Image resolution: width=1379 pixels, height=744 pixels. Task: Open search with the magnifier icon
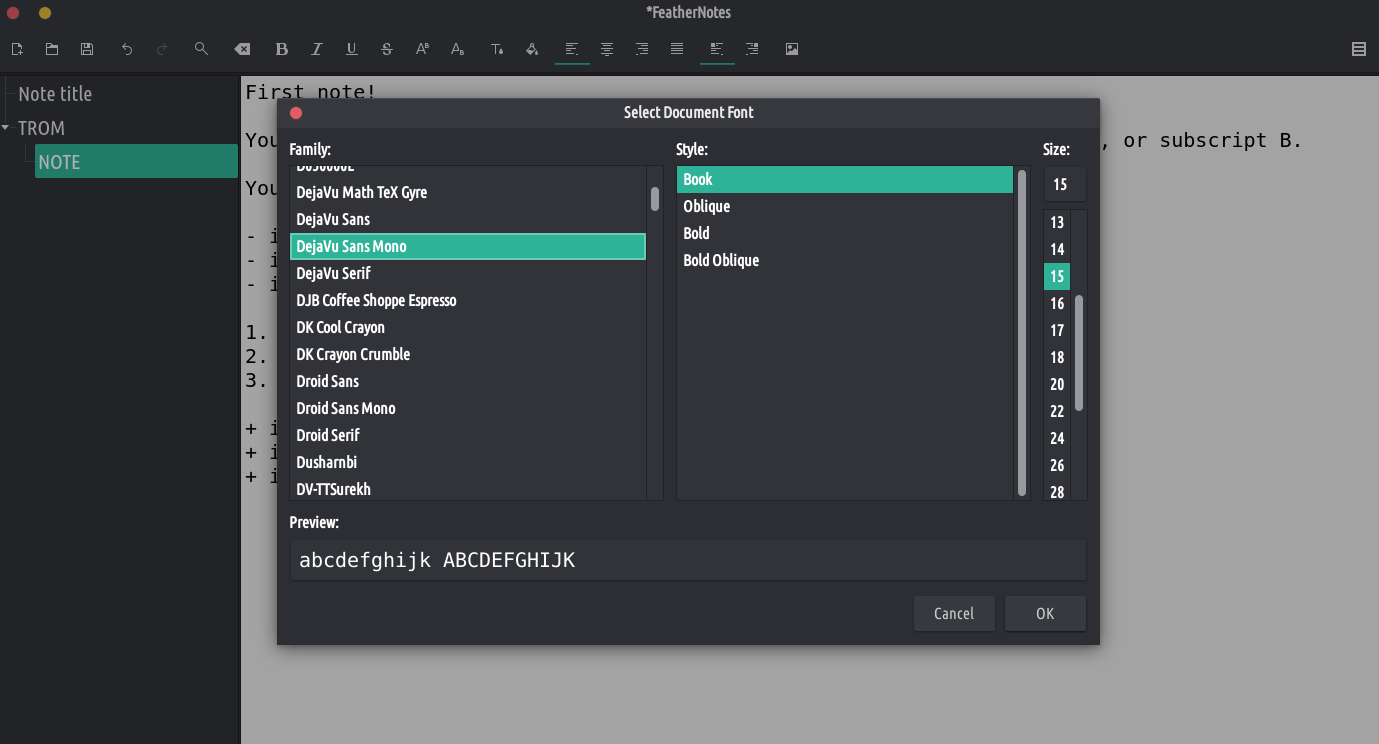click(201, 49)
